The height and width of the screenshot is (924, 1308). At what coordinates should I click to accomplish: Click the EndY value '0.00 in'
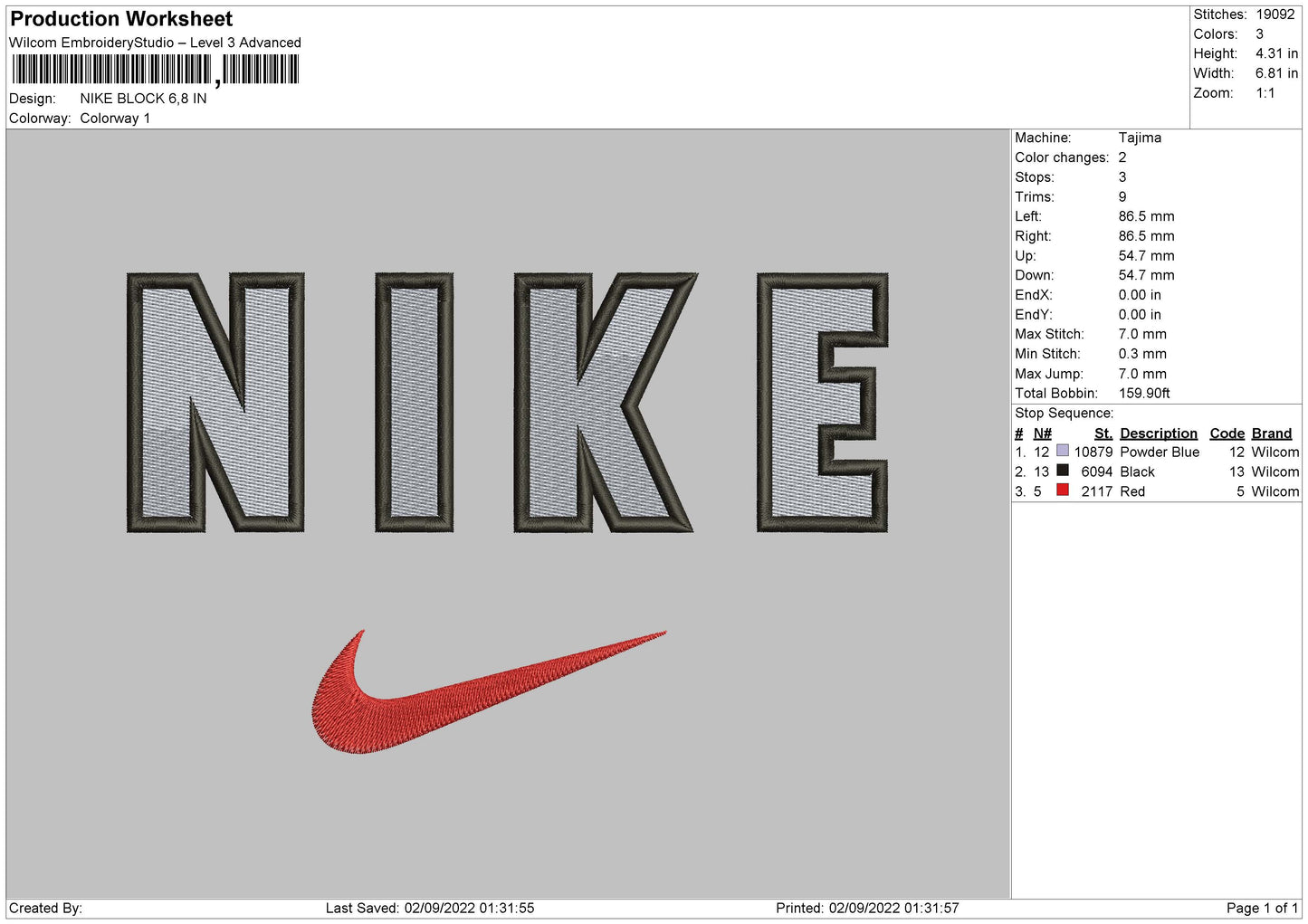(1140, 315)
